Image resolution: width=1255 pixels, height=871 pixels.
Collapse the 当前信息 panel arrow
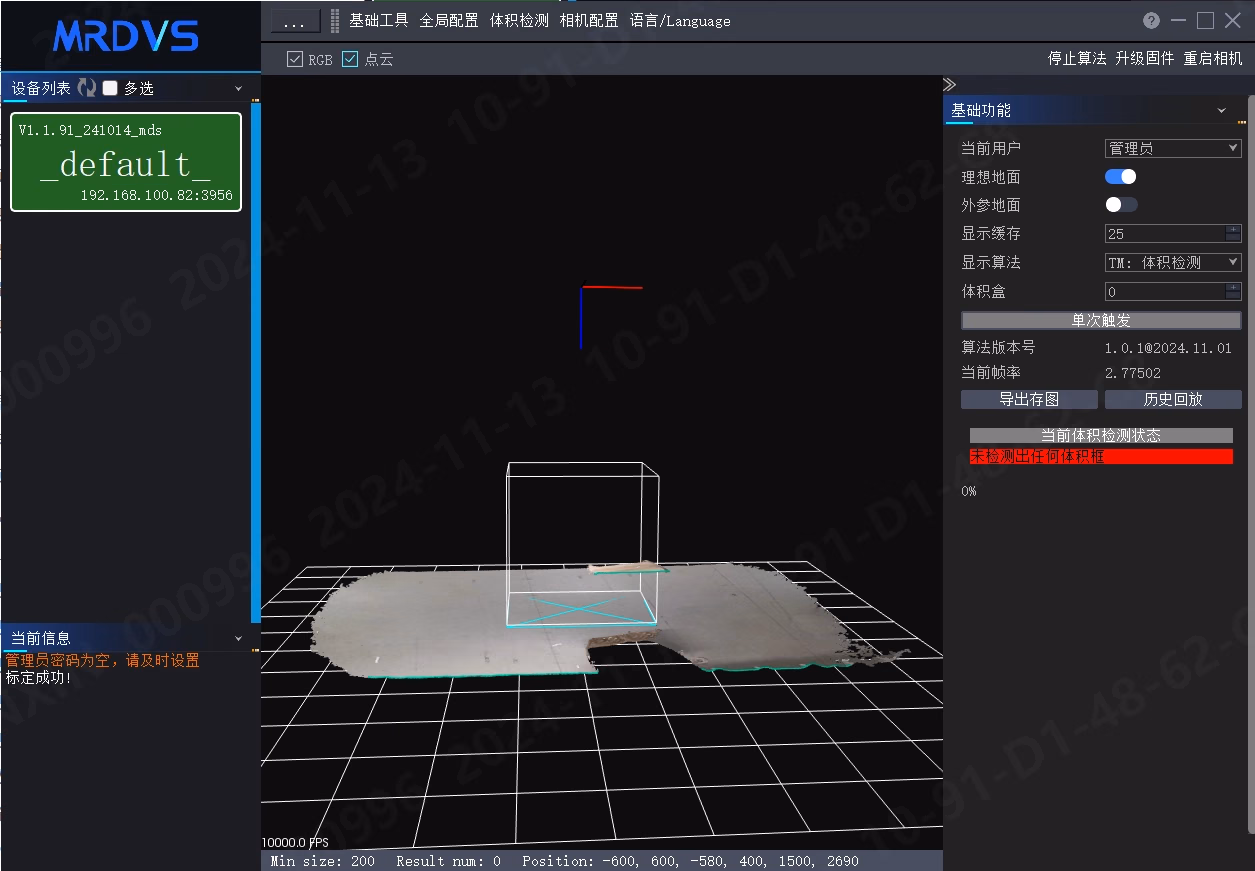pos(238,638)
